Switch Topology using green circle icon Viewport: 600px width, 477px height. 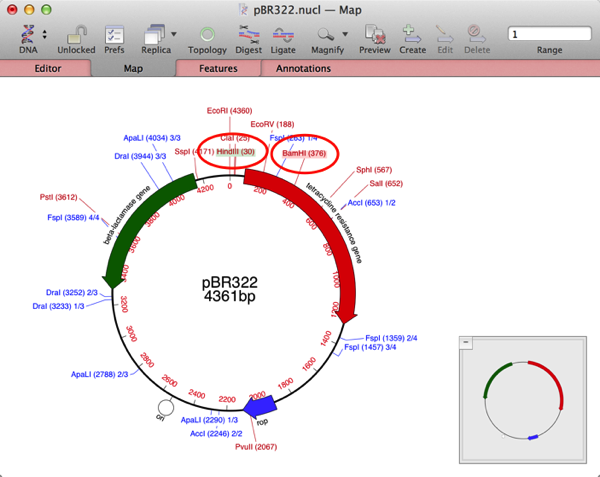pyautogui.click(x=207, y=34)
